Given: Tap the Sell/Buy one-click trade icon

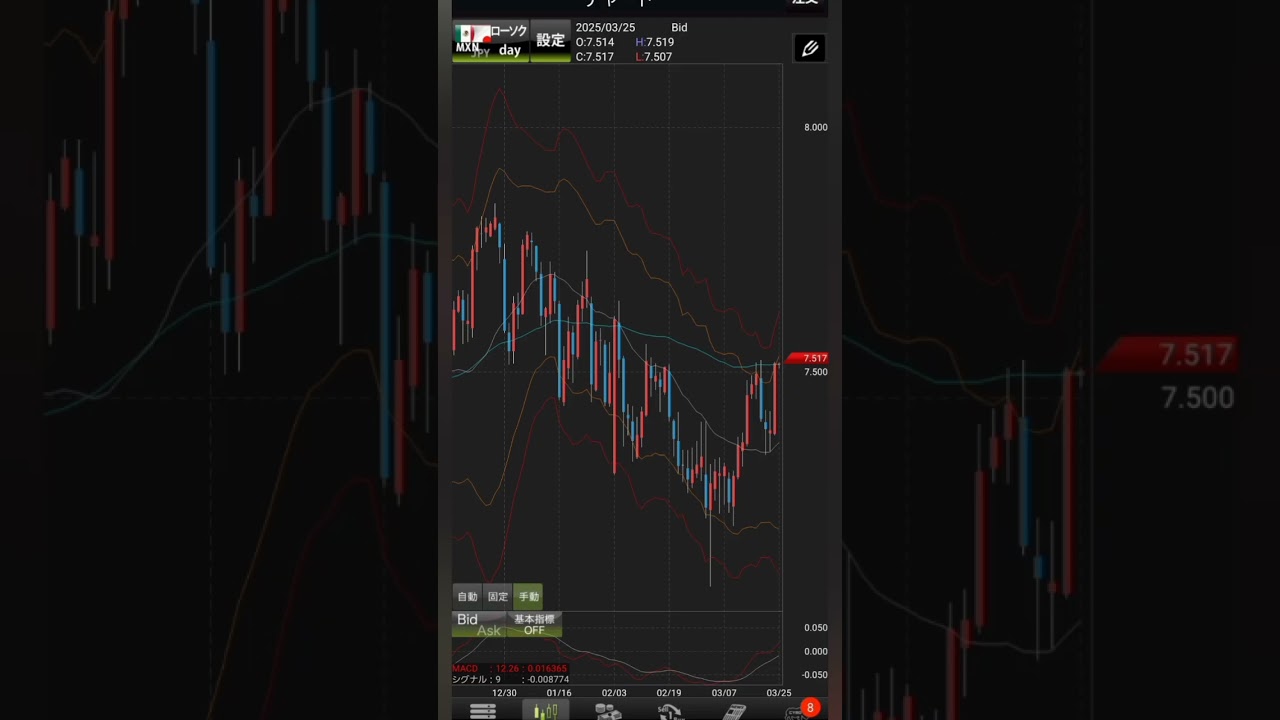Looking at the screenshot, I should pos(670,711).
